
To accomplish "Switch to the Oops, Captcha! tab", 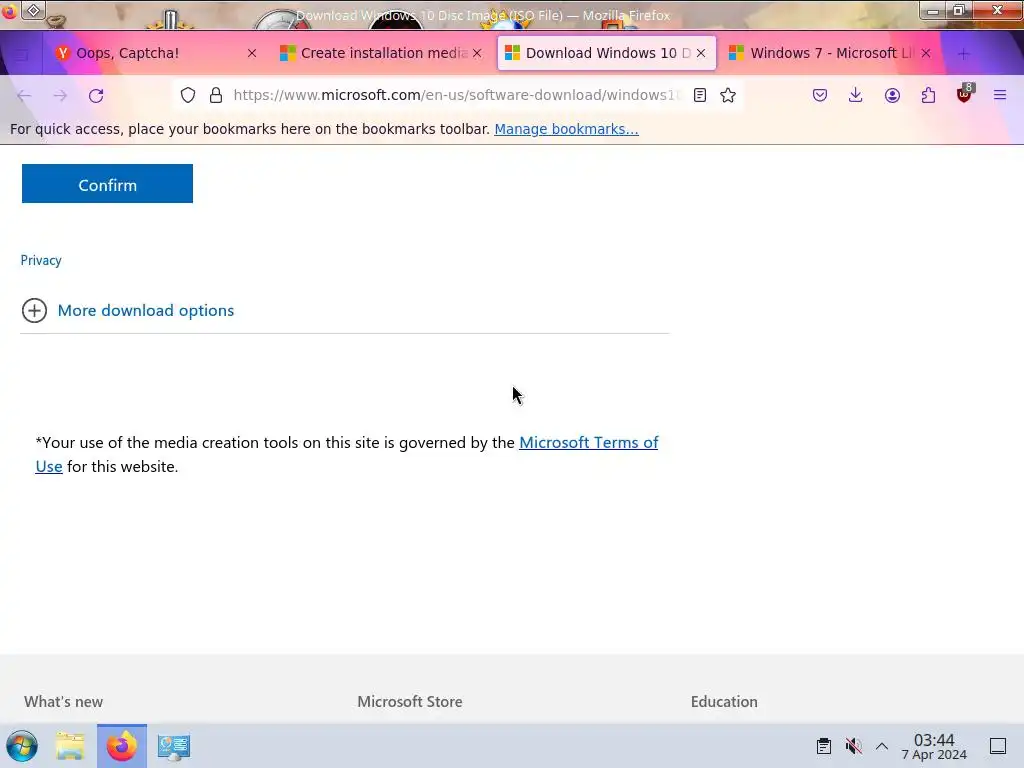I will pos(157,54).
